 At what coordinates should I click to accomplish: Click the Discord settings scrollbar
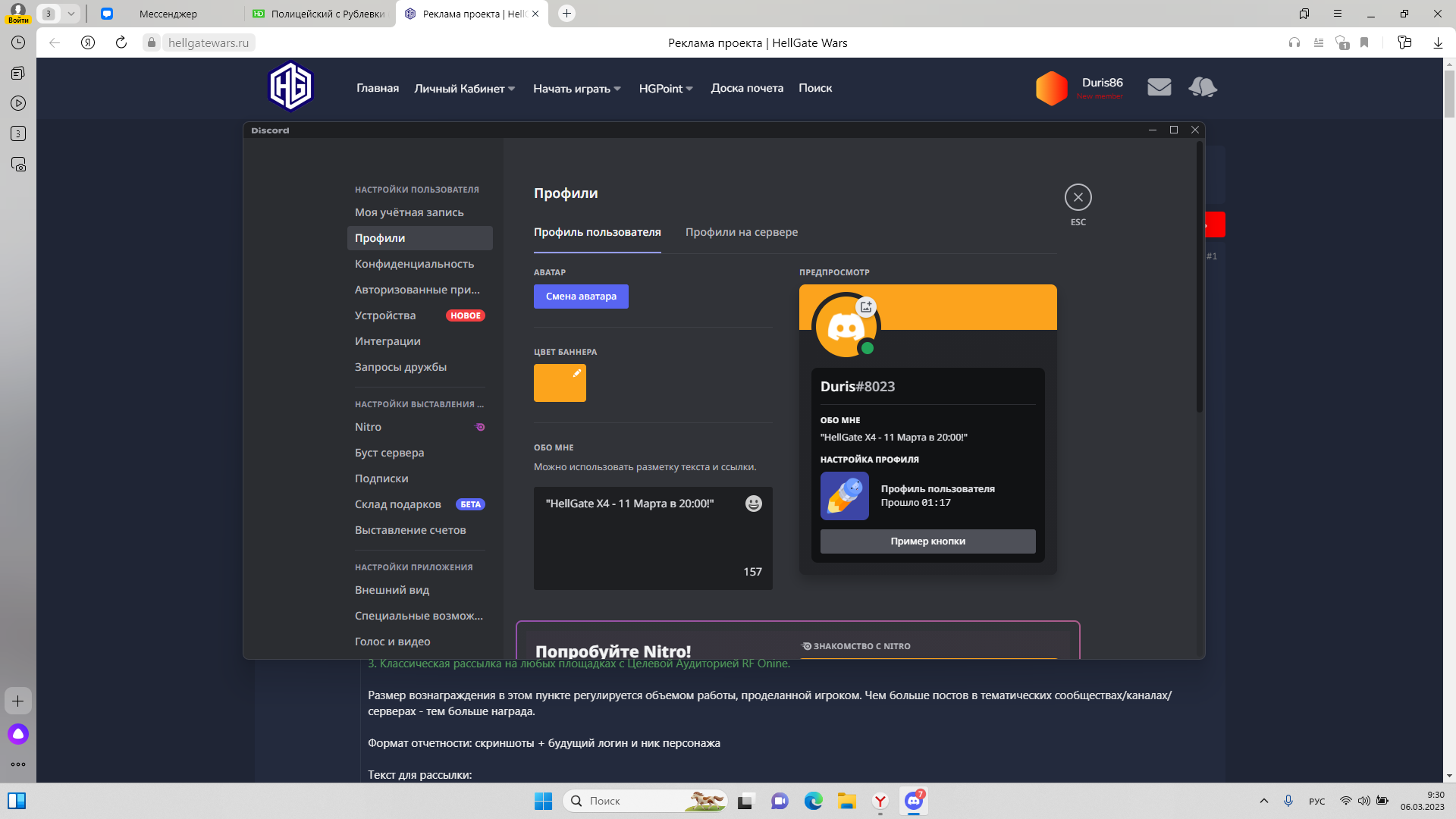[1200, 277]
